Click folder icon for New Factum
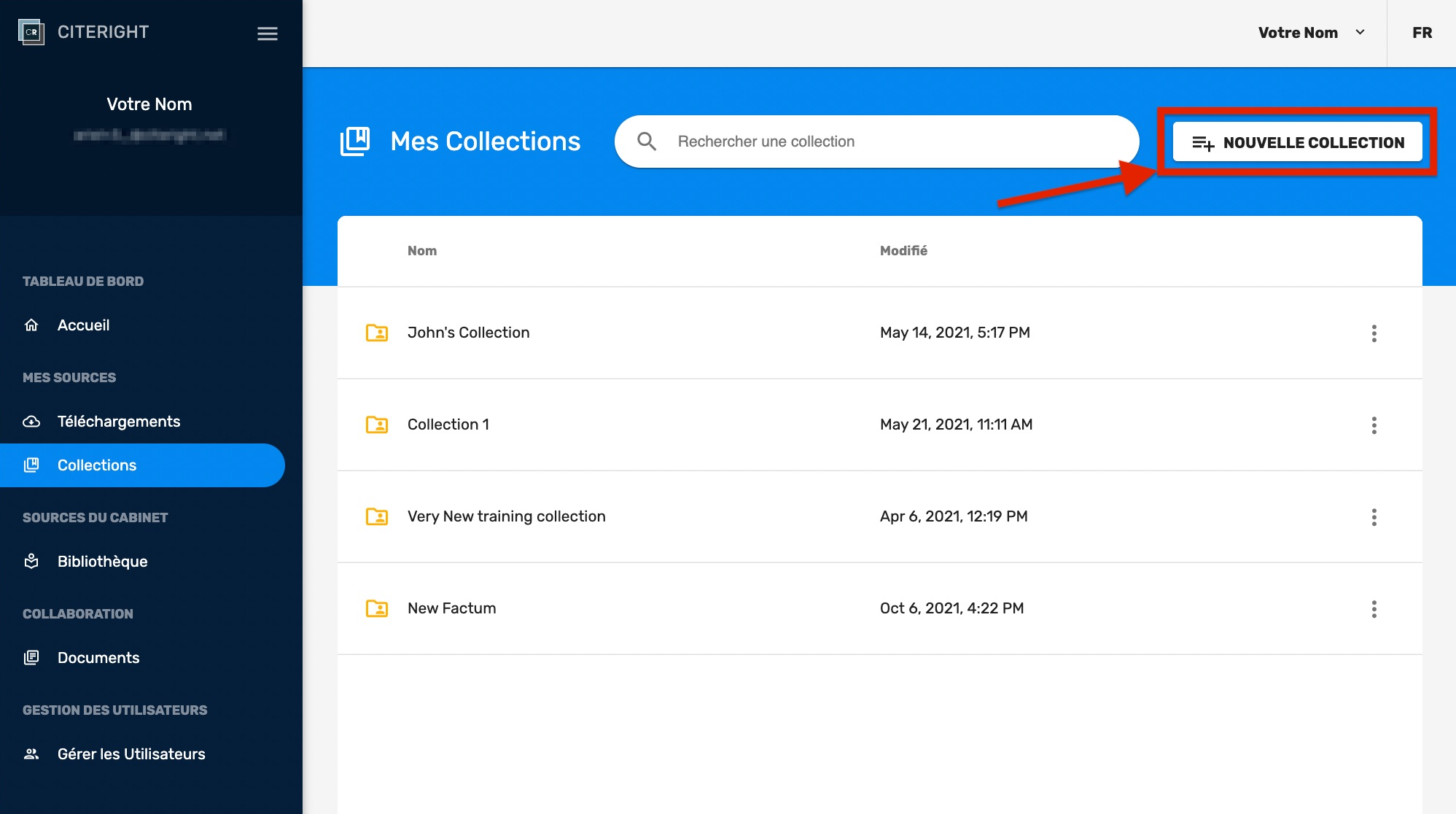Image resolution: width=1456 pixels, height=814 pixels. [x=377, y=608]
